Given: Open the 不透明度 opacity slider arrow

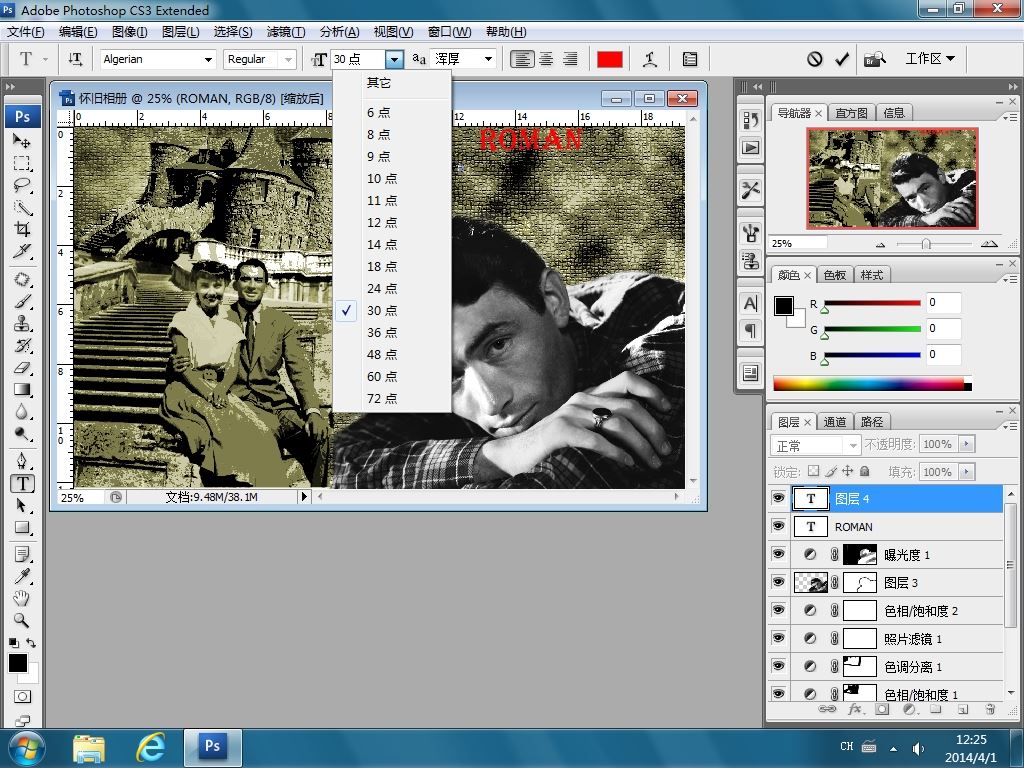Looking at the screenshot, I should point(967,444).
